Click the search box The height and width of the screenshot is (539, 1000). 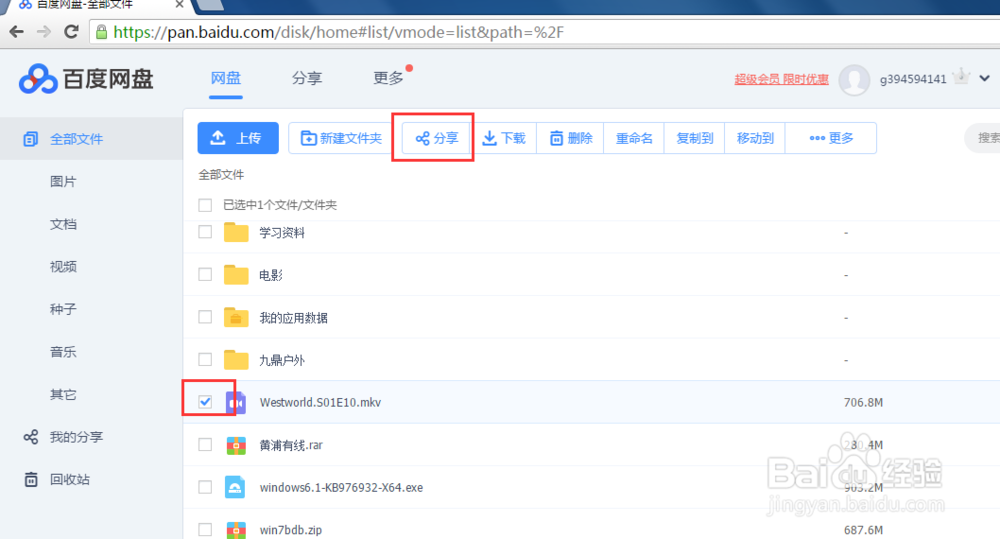pos(983,138)
